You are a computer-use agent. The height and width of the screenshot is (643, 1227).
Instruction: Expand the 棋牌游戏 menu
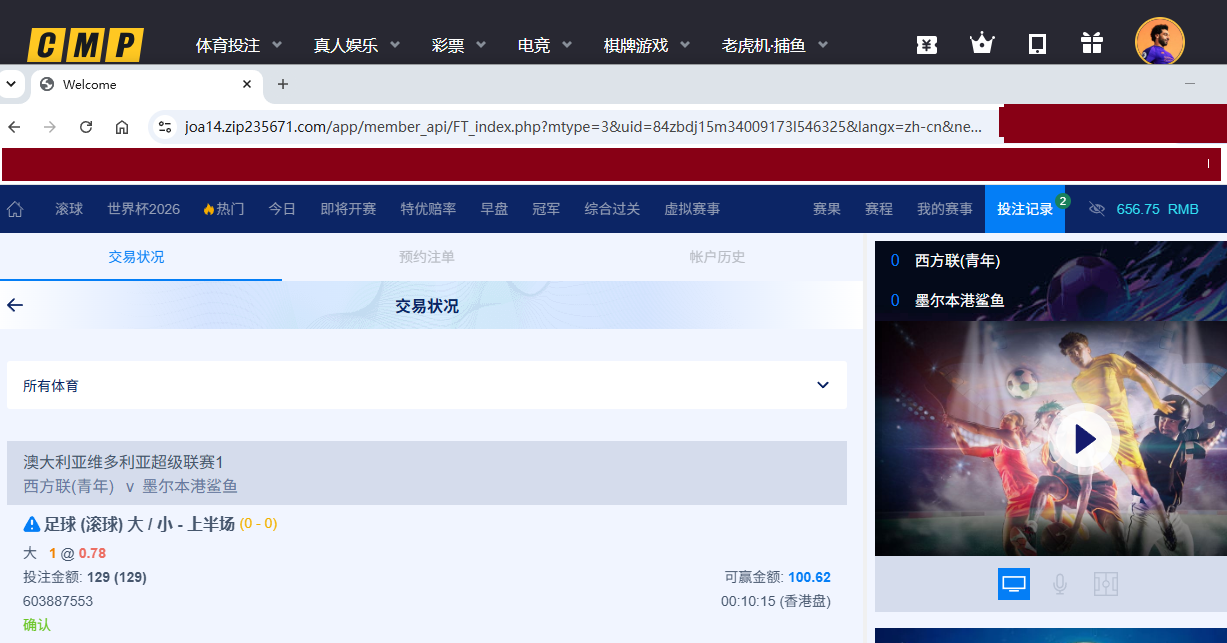(649, 45)
